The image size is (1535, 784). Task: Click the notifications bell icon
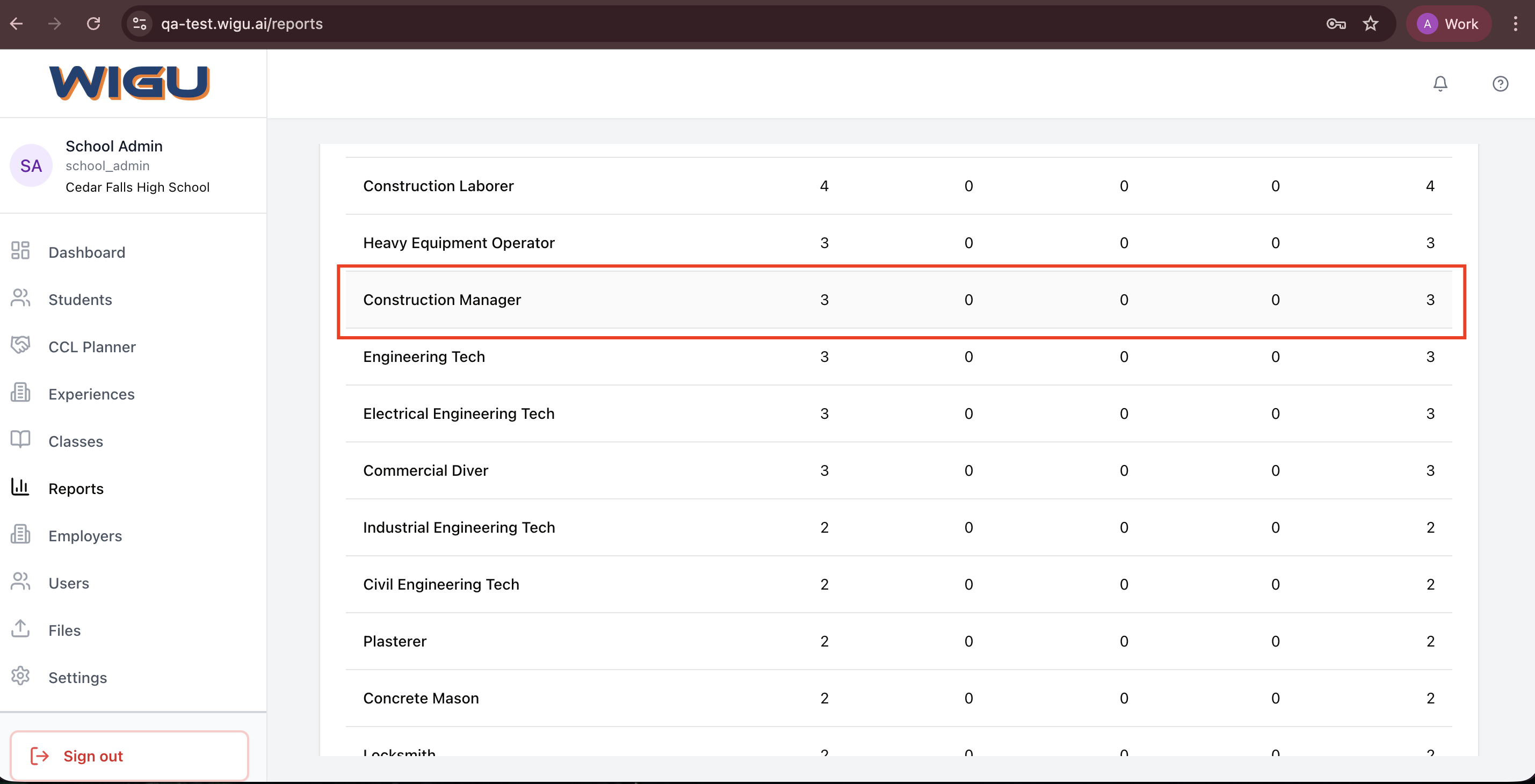(1439, 84)
